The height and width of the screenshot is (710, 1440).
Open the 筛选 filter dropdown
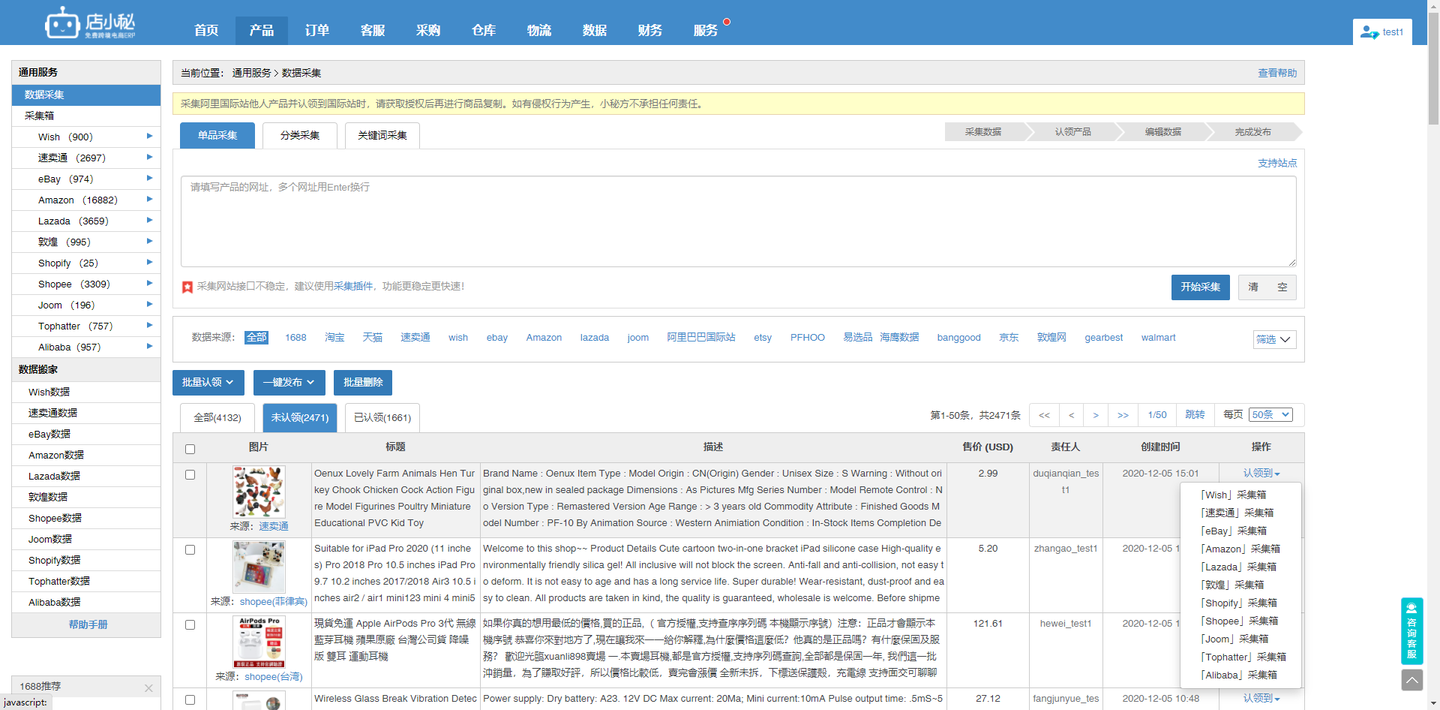(x=1274, y=339)
